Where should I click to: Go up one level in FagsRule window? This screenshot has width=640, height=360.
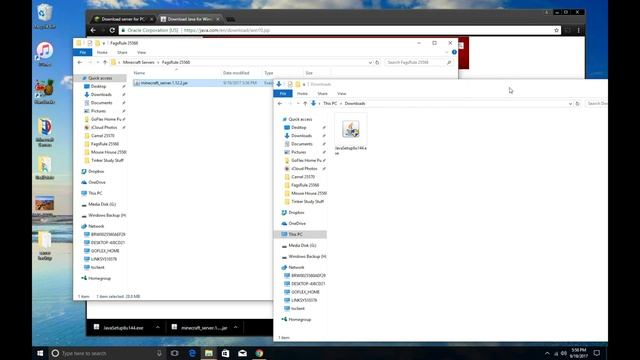click(105, 62)
